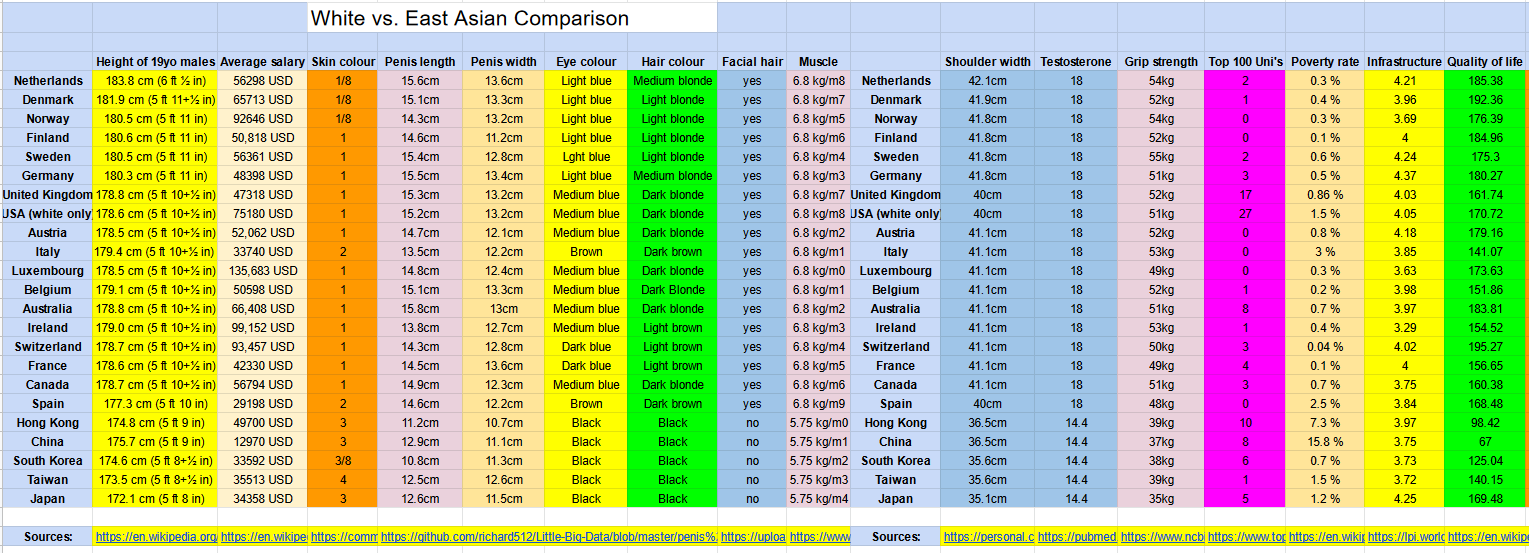Select Luxembourg's salary cell 135,683 USD
This screenshot has height=553, width=1529.
pyautogui.click(x=262, y=271)
